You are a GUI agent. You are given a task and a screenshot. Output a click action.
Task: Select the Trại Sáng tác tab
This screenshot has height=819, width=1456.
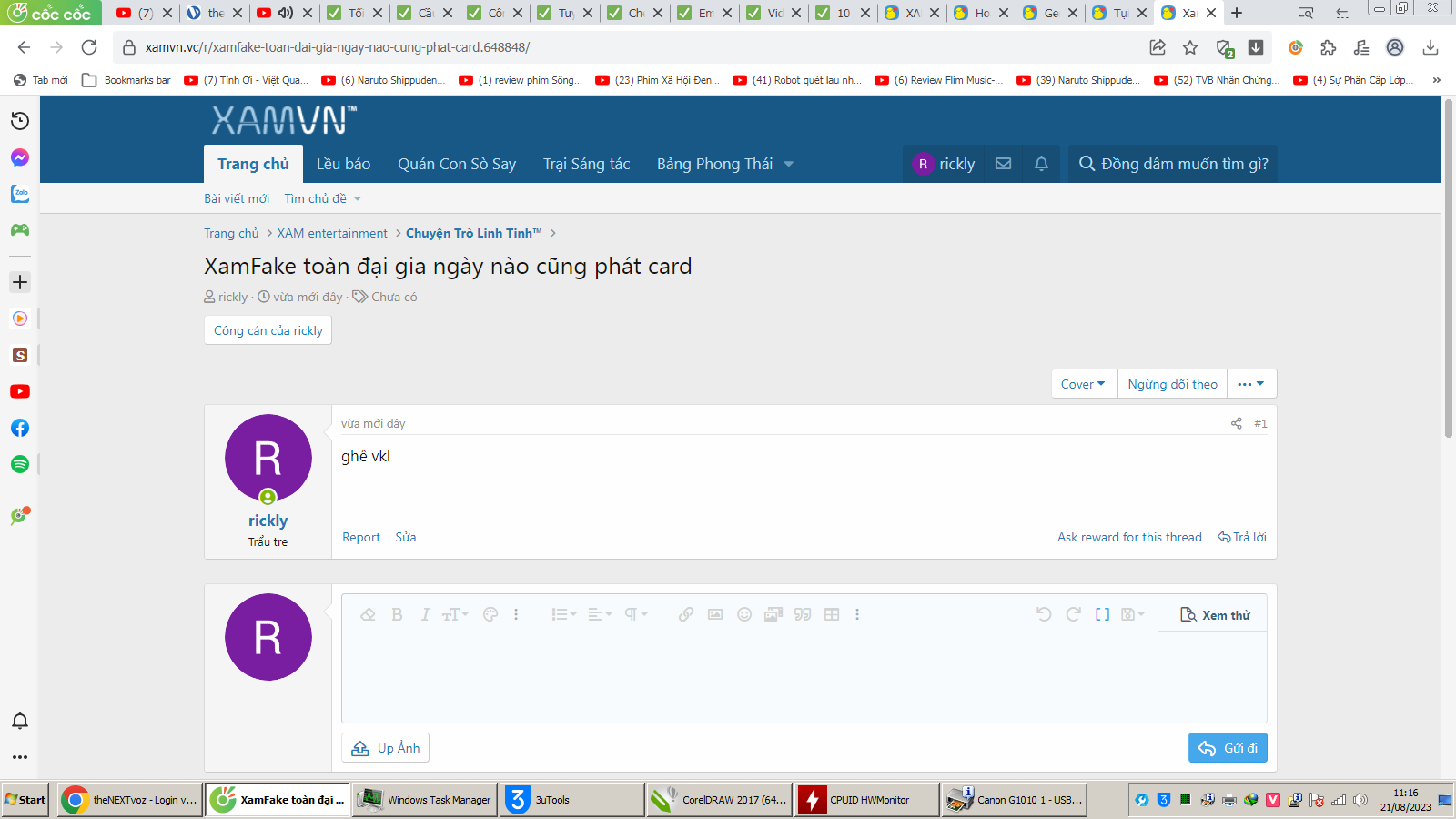(x=586, y=164)
